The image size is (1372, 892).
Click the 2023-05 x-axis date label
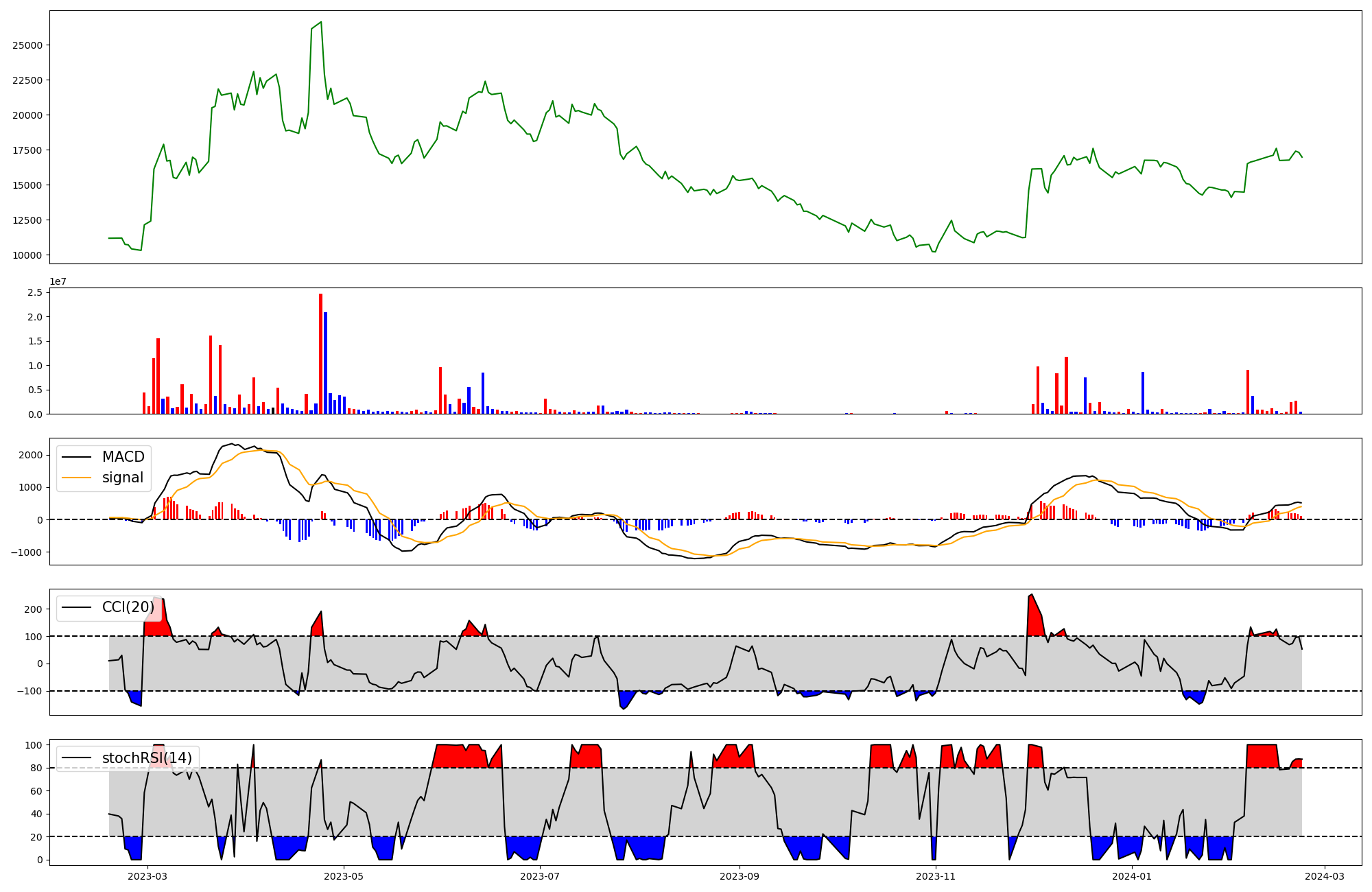[x=344, y=876]
